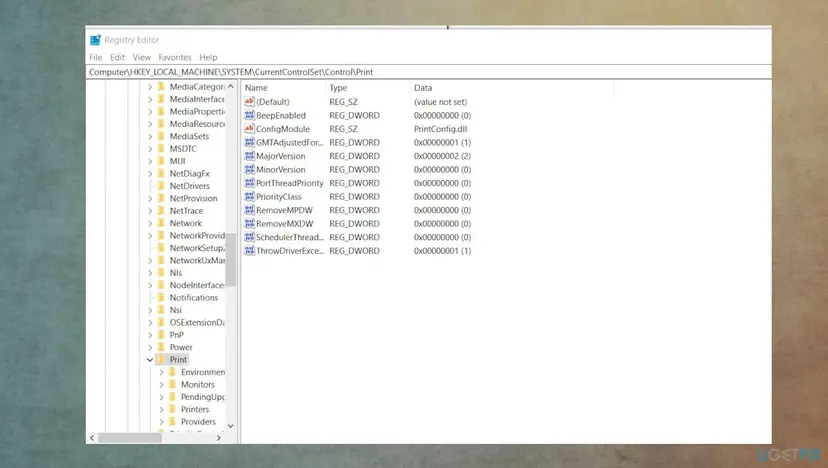828x468 pixels.
Task: Expand the Nls key
Action: point(150,273)
